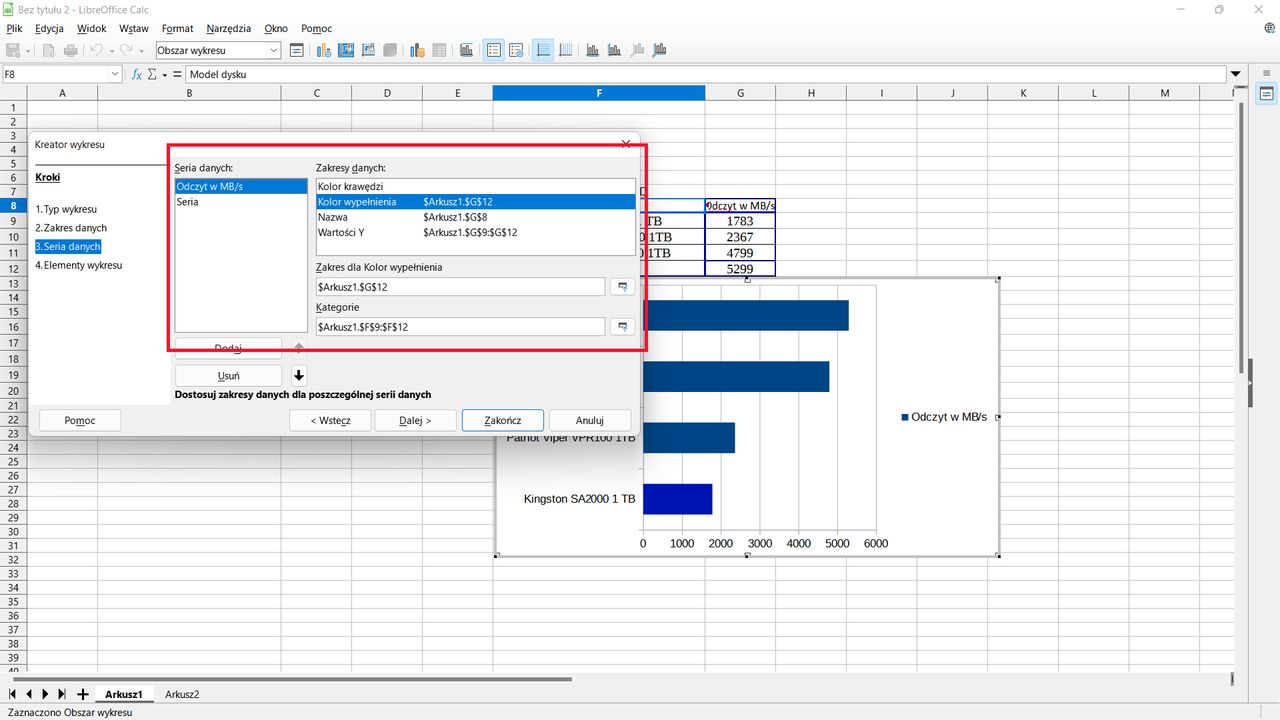Image resolution: width=1280 pixels, height=720 pixels.
Task: Go to previous sheet navigation arrow
Action: (29, 694)
